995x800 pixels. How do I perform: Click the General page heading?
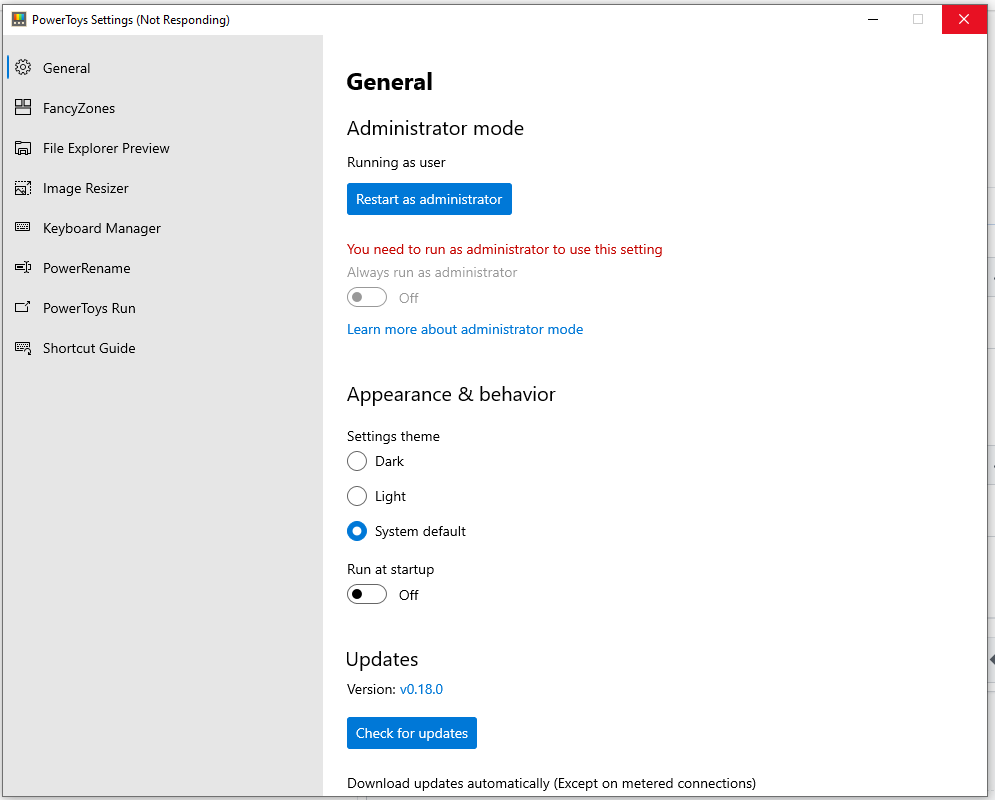coord(390,82)
